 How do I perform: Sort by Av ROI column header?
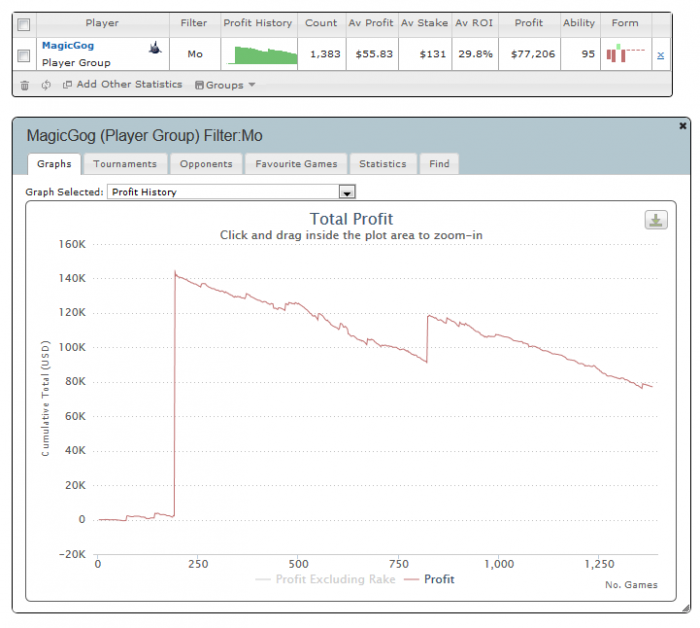474,23
